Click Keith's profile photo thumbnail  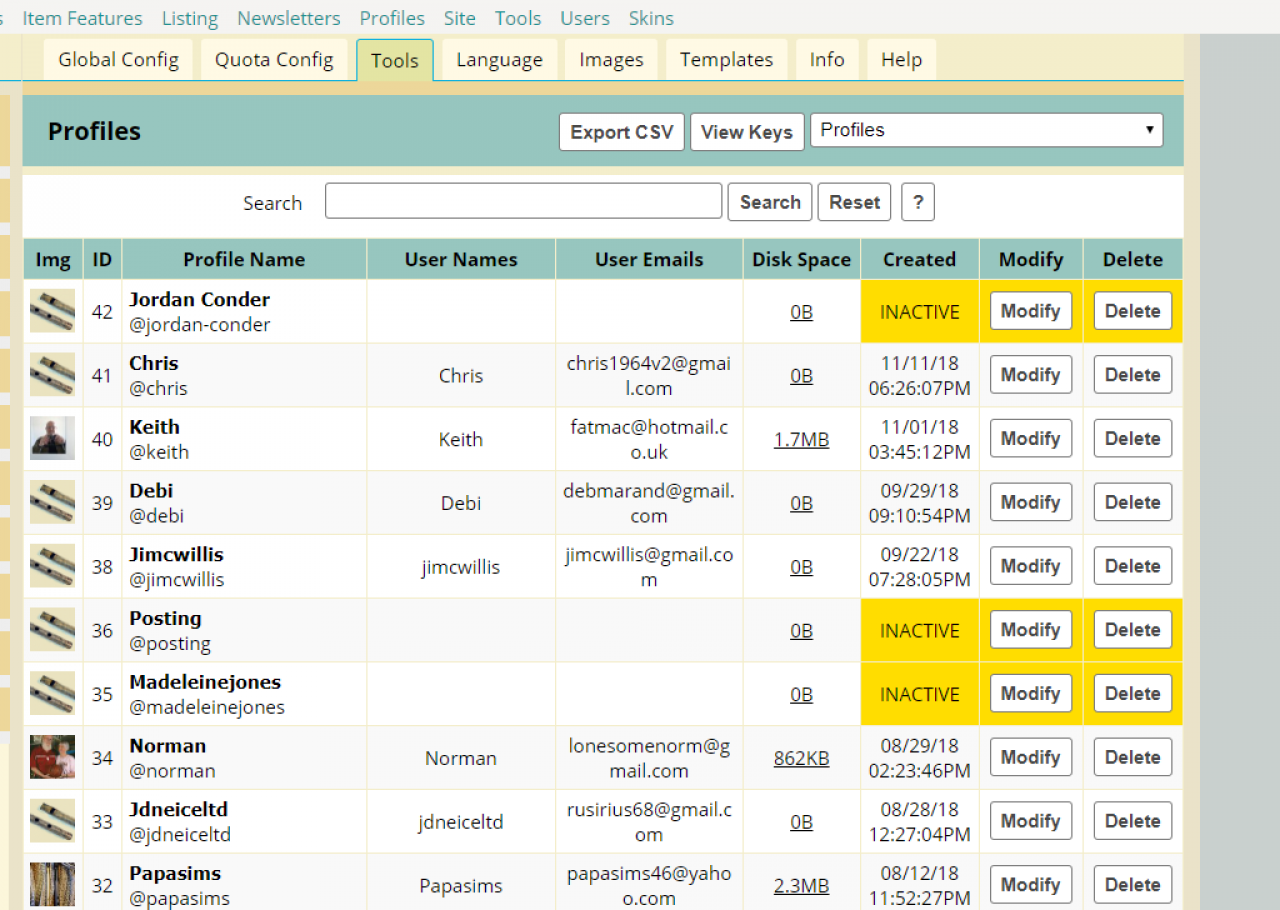[52, 438]
